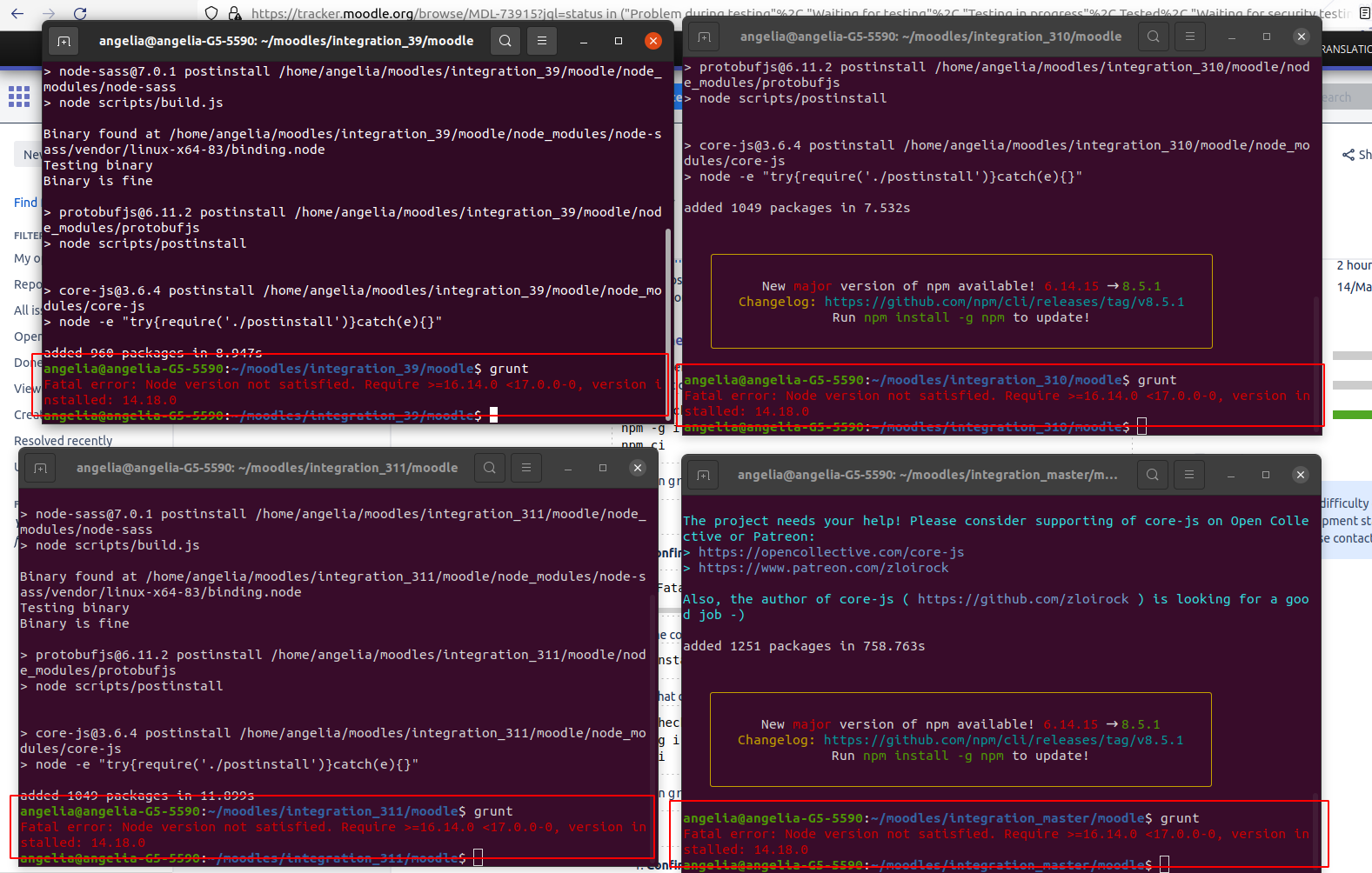Click 'Fatal error' line in integration_310 terminal
Viewport: 1372px width, 873px height.
997,403
